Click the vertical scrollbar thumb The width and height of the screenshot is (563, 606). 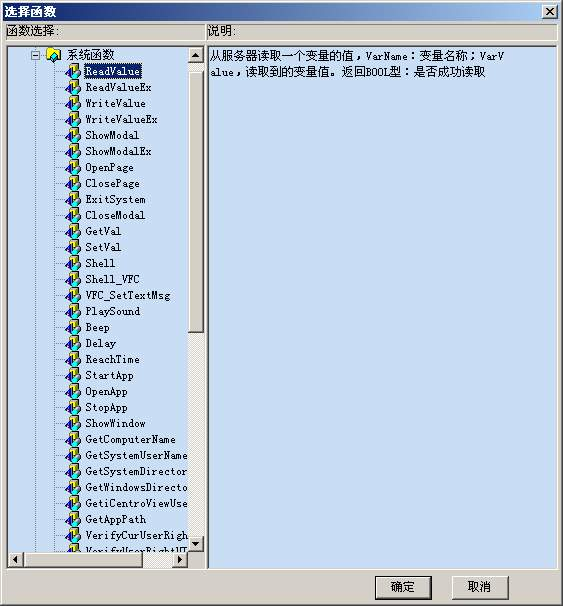pyautogui.click(x=196, y=202)
